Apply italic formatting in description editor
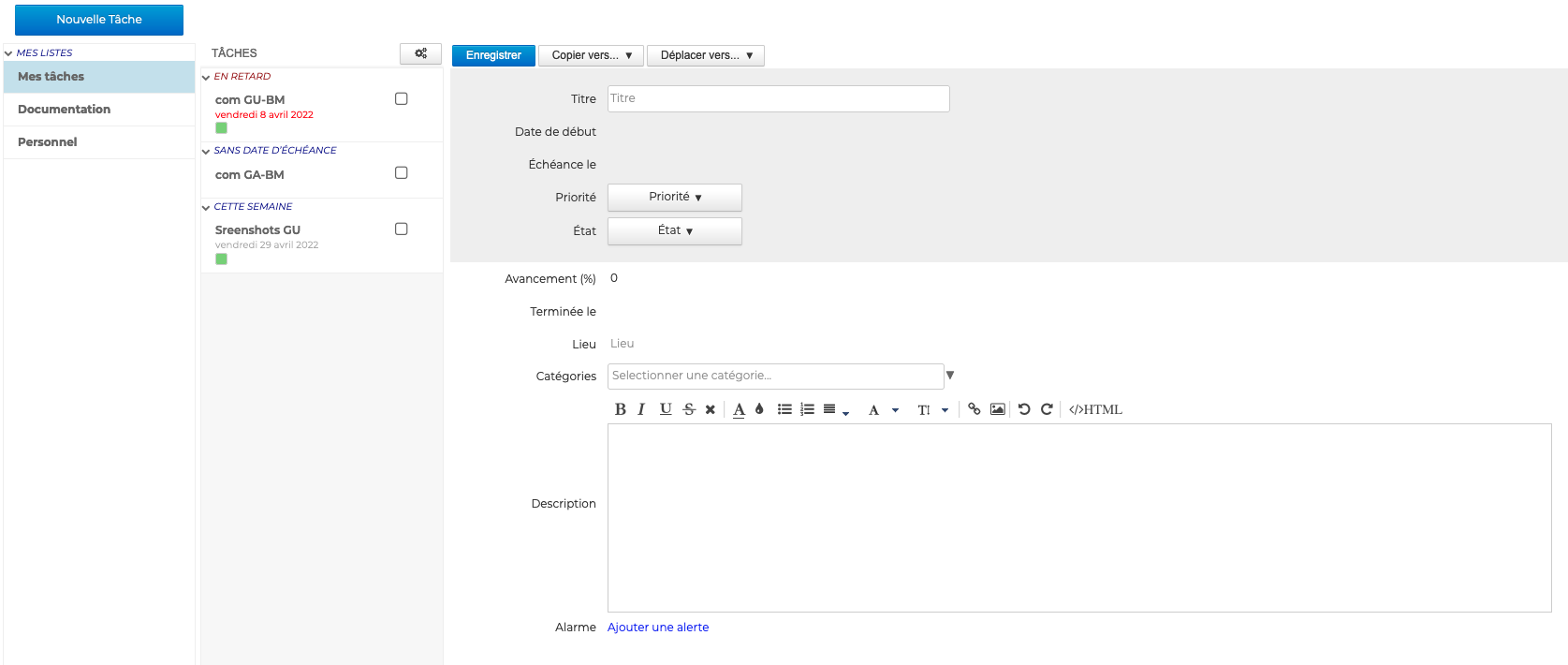 tap(641, 409)
